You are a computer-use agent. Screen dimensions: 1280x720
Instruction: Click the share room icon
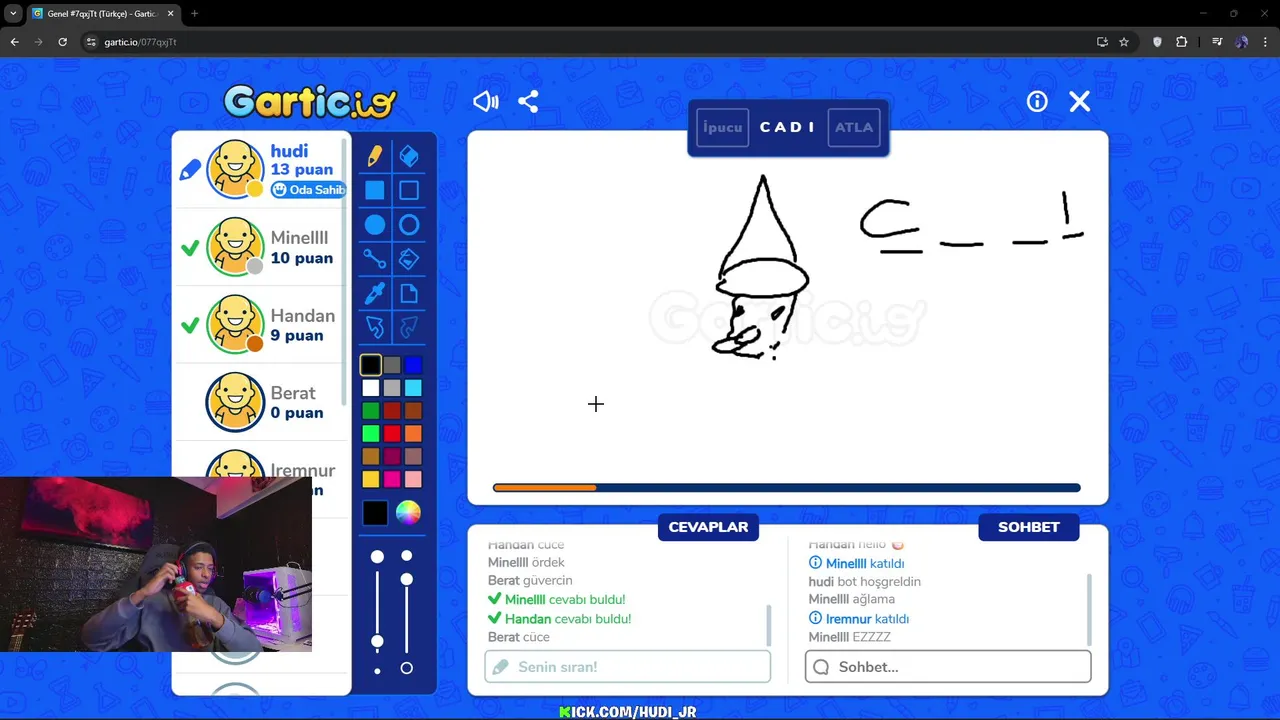pyautogui.click(x=528, y=101)
